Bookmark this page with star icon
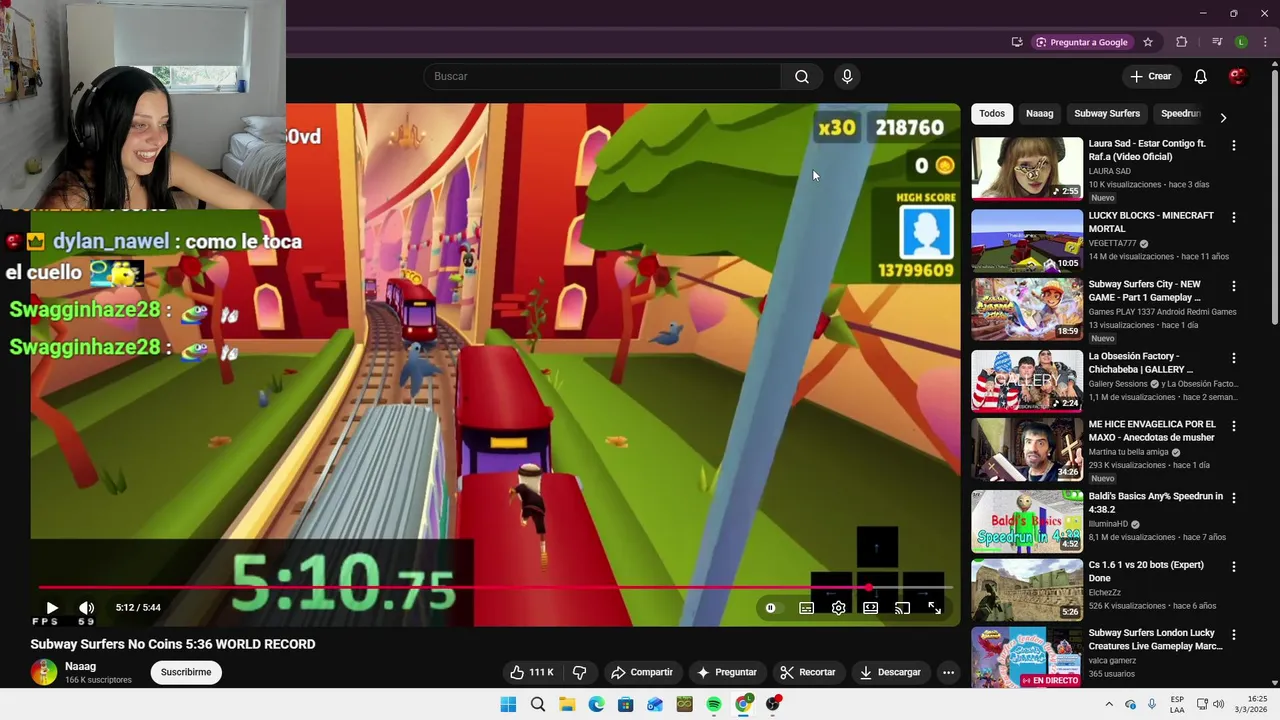1280x720 pixels. tap(1148, 42)
